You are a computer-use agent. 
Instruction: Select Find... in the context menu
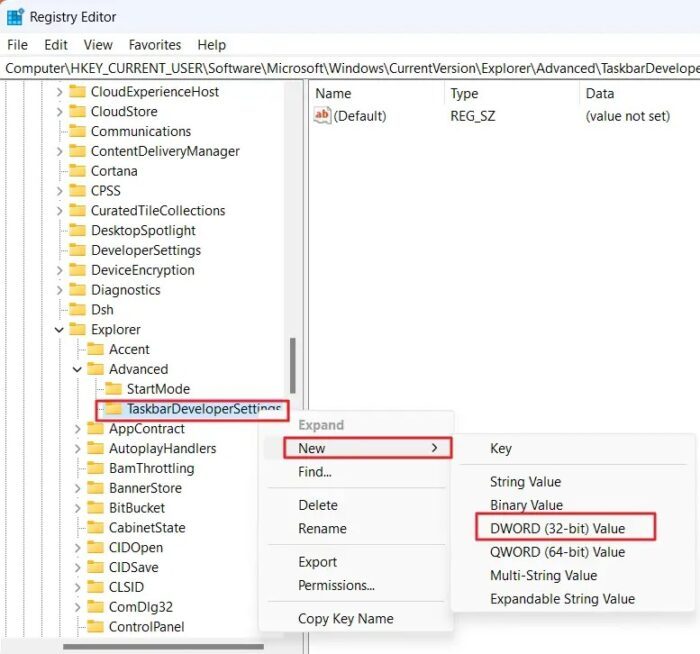pos(315,472)
